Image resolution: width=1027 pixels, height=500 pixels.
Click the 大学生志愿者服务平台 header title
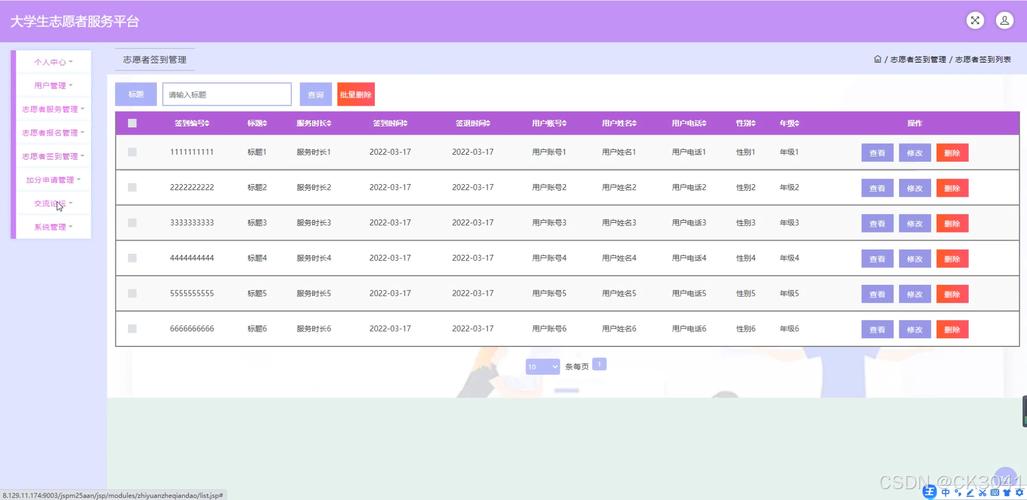coord(75,21)
